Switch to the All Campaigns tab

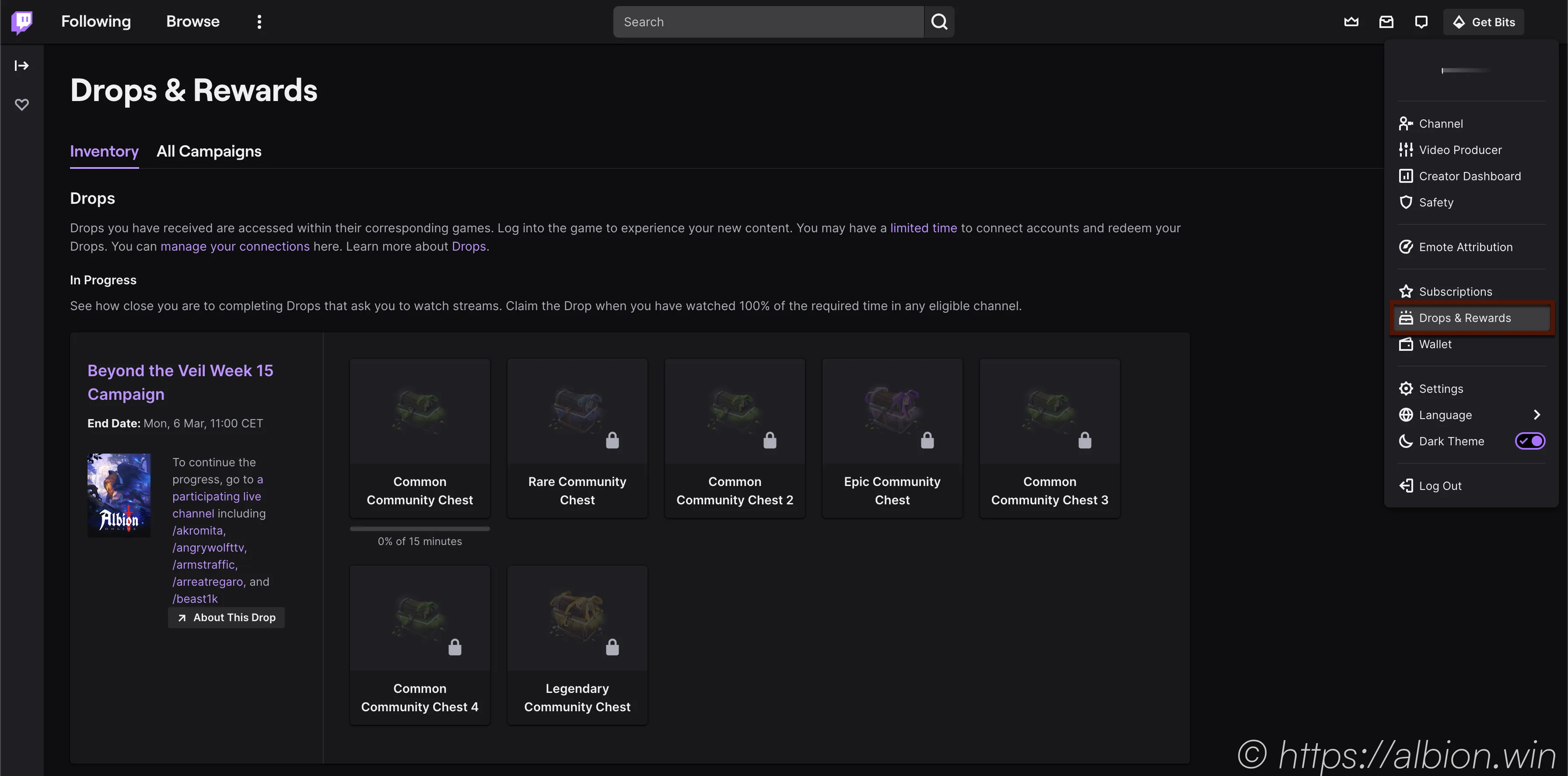pos(209,151)
